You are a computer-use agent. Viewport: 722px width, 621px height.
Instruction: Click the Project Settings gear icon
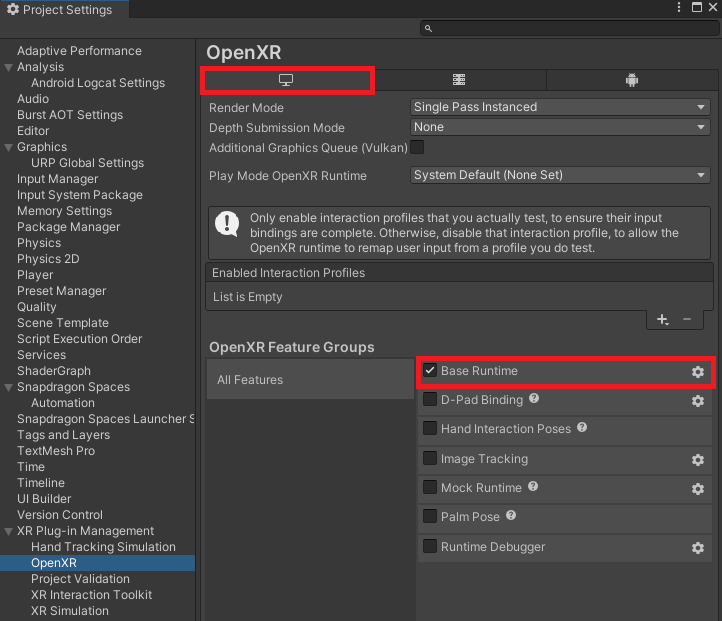point(13,9)
